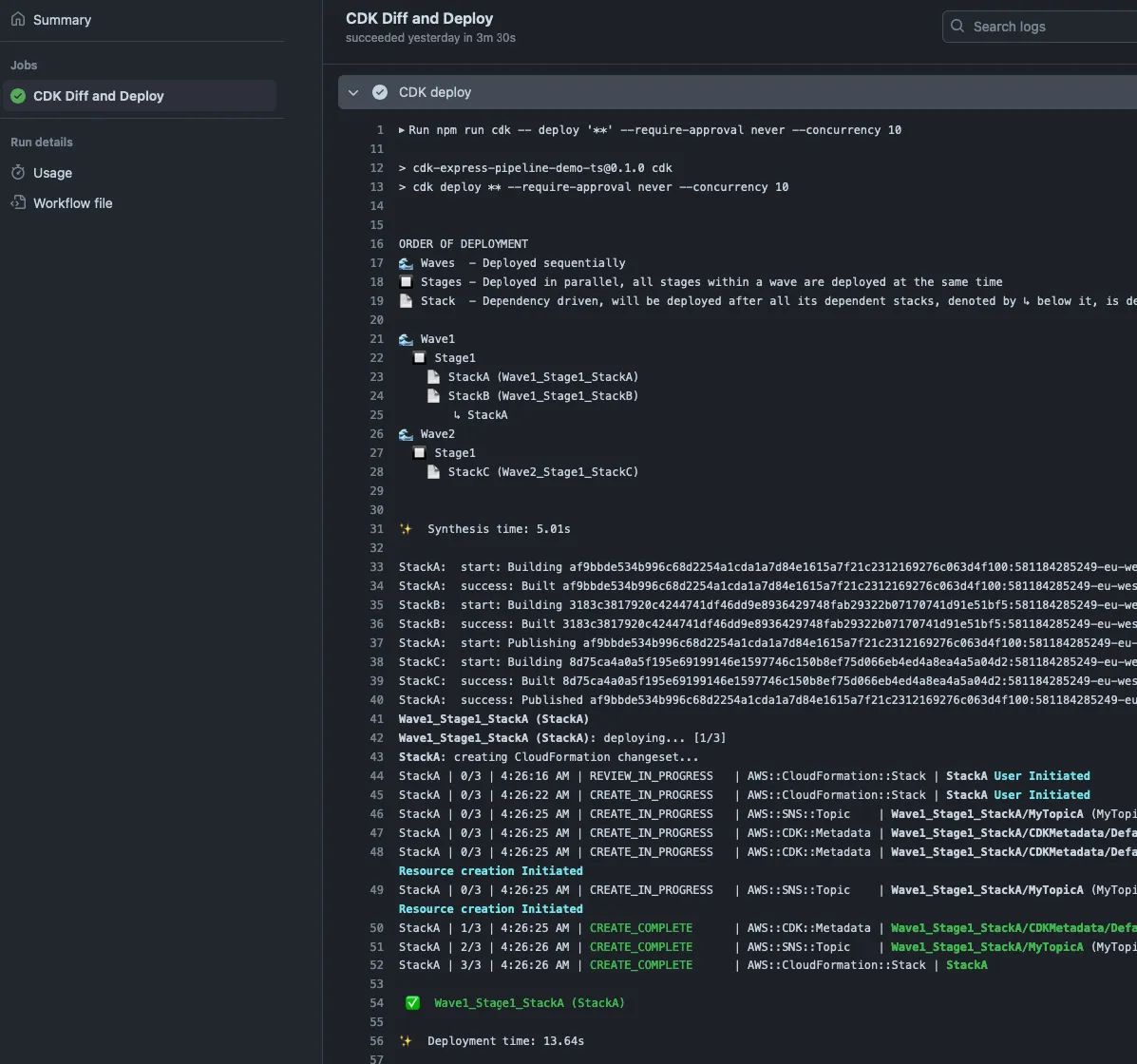Screen dimensions: 1137x1064
Task: Expand the Run npm run cdk disclosure triangle
Action: [x=402, y=130]
